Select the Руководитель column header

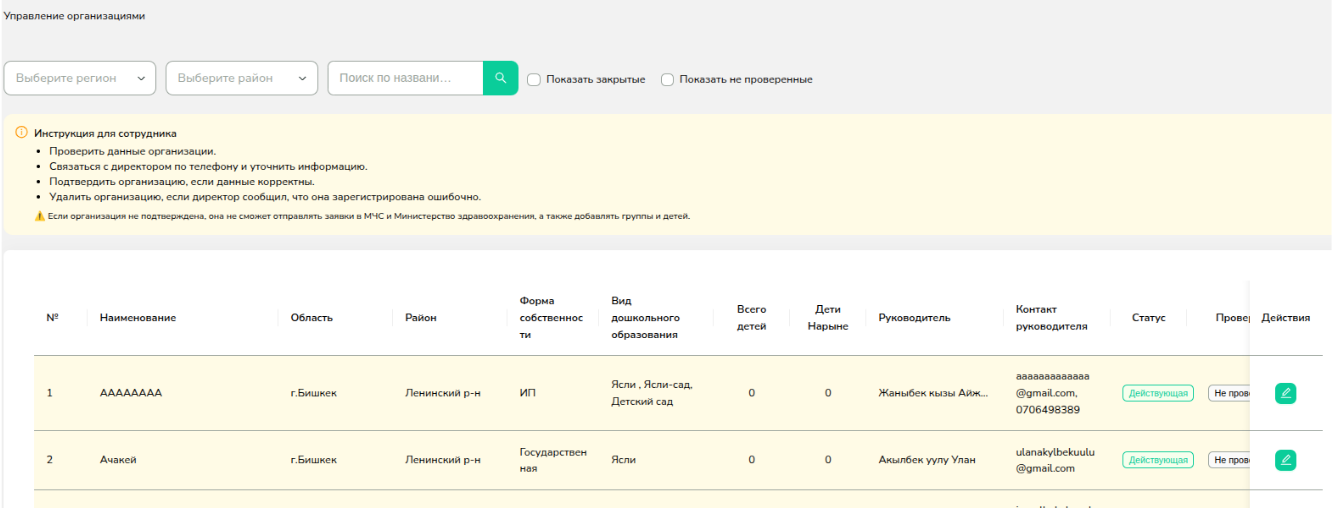click(914, 318)
